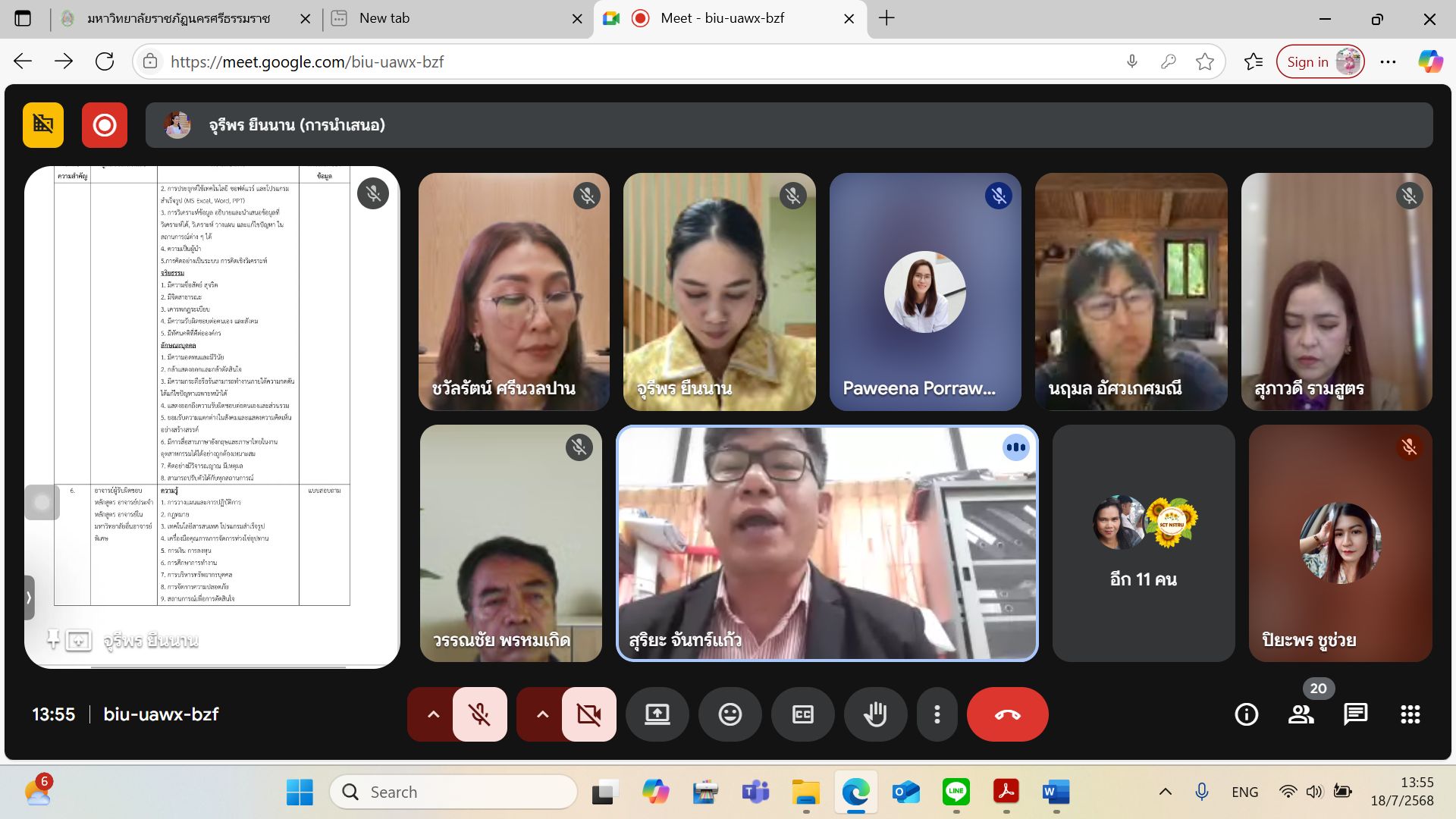Viewport: 1456px width, 819px height.
Task: Open the อีก 11 คน participants tile
Action: click(1143, 543)
